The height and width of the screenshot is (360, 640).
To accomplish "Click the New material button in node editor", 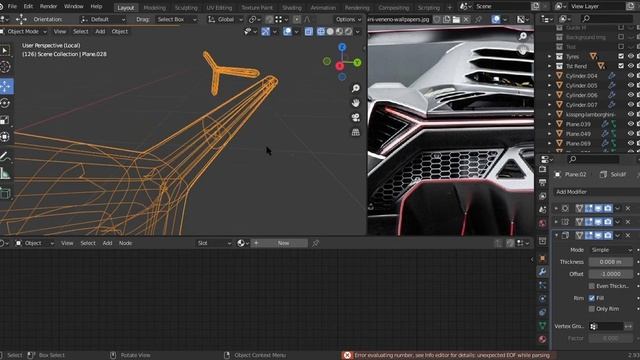I will point(280,243).
